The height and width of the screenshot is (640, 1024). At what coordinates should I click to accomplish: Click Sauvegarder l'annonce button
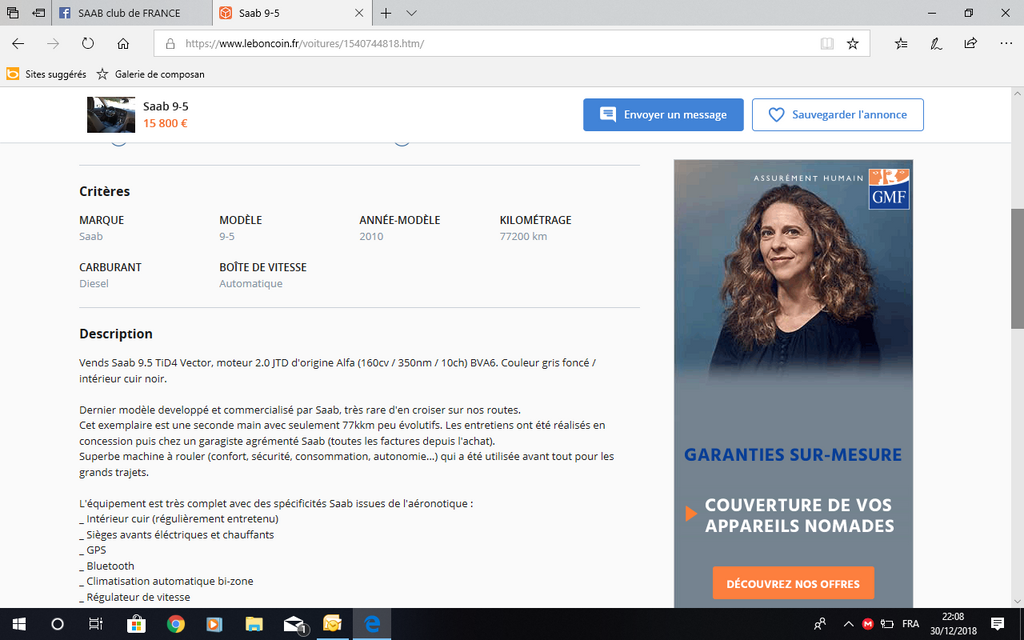click(x=837, y=115)
